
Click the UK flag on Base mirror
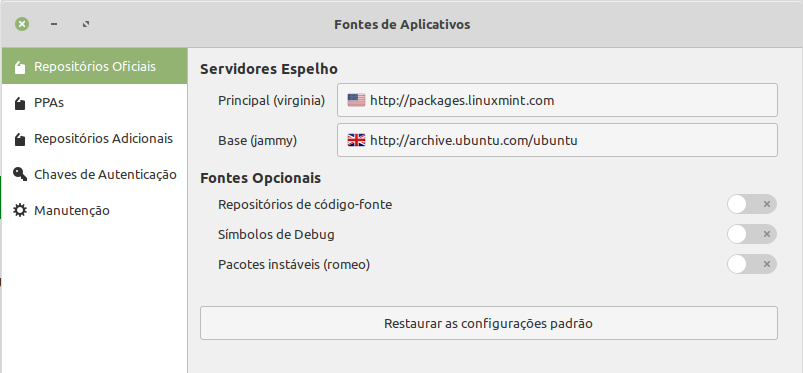356,140
